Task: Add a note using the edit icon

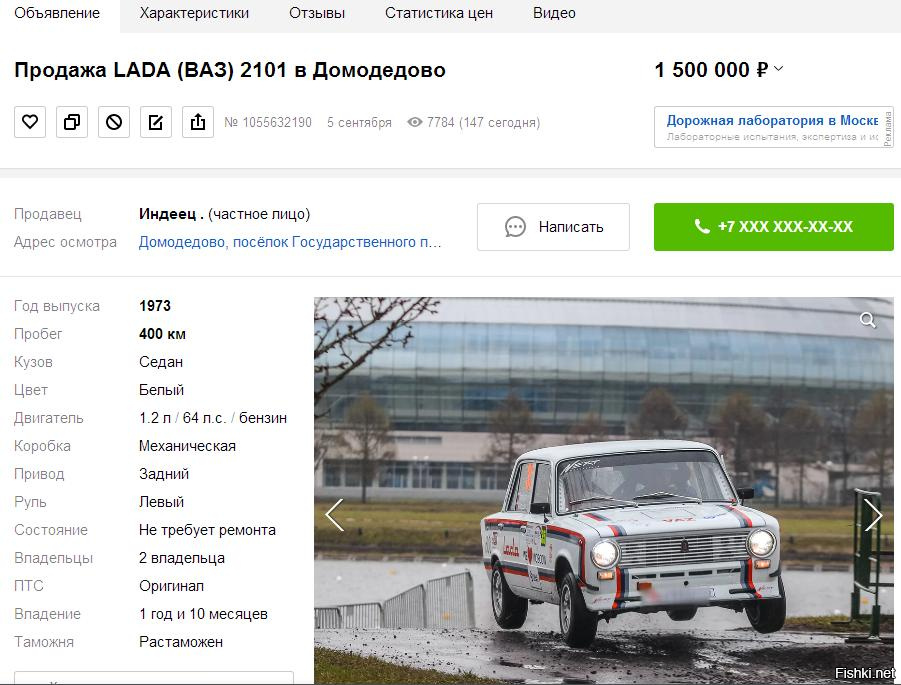Action: 156,122
